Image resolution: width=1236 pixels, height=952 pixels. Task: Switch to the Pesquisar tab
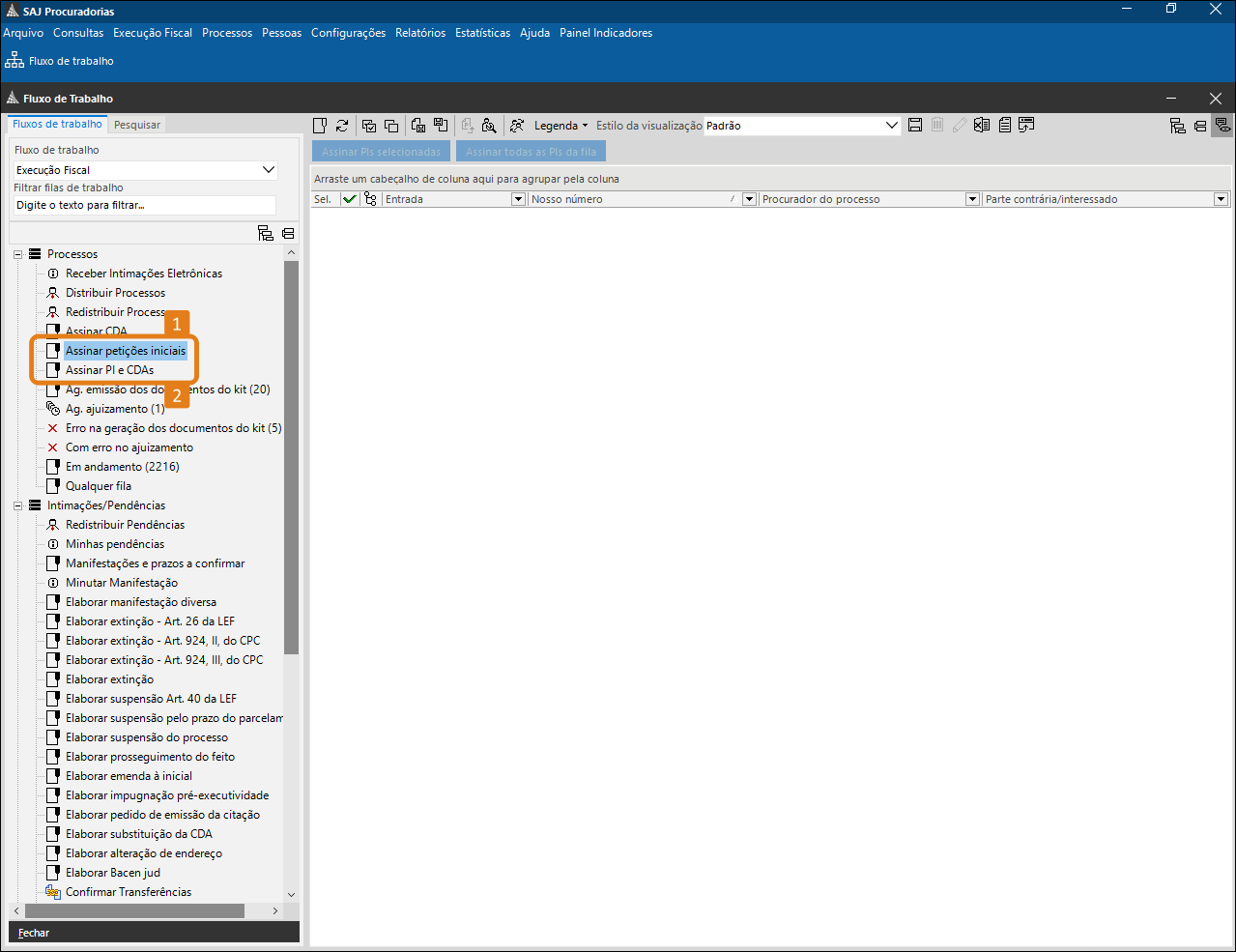coord(137,125)
